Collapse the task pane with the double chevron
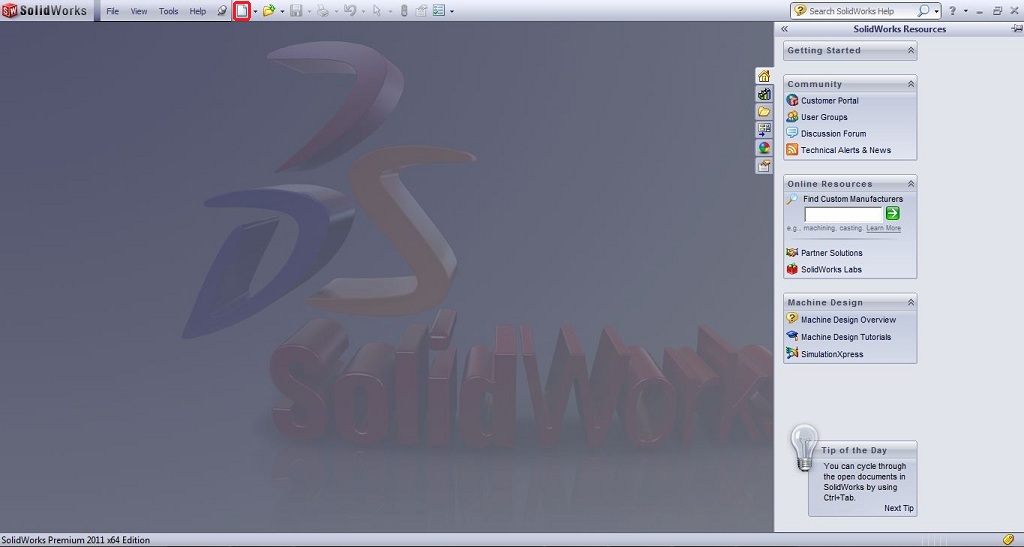 pyautogui.click(x=784, y=29)
